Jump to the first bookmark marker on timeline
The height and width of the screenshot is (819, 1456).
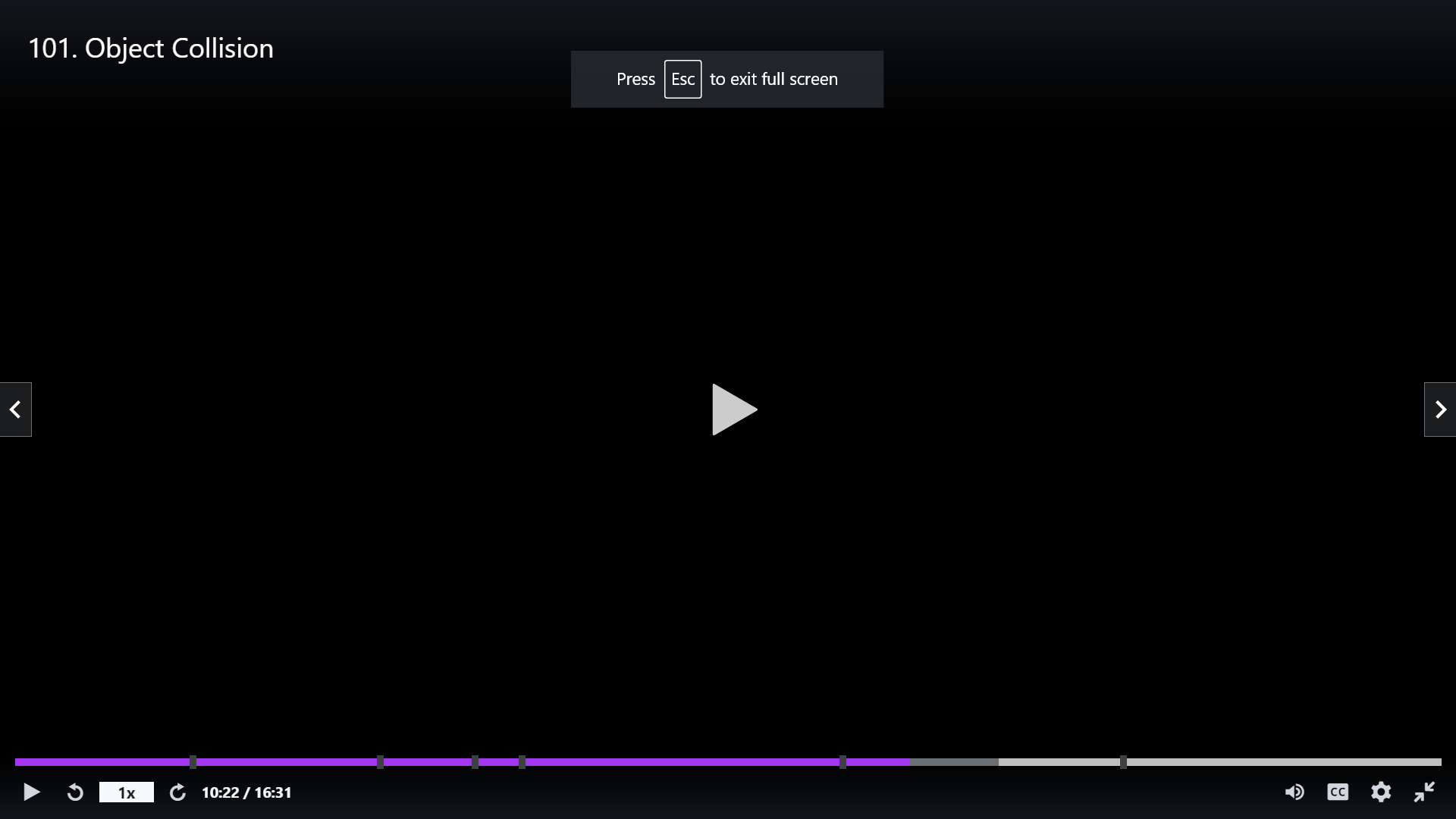193,762
